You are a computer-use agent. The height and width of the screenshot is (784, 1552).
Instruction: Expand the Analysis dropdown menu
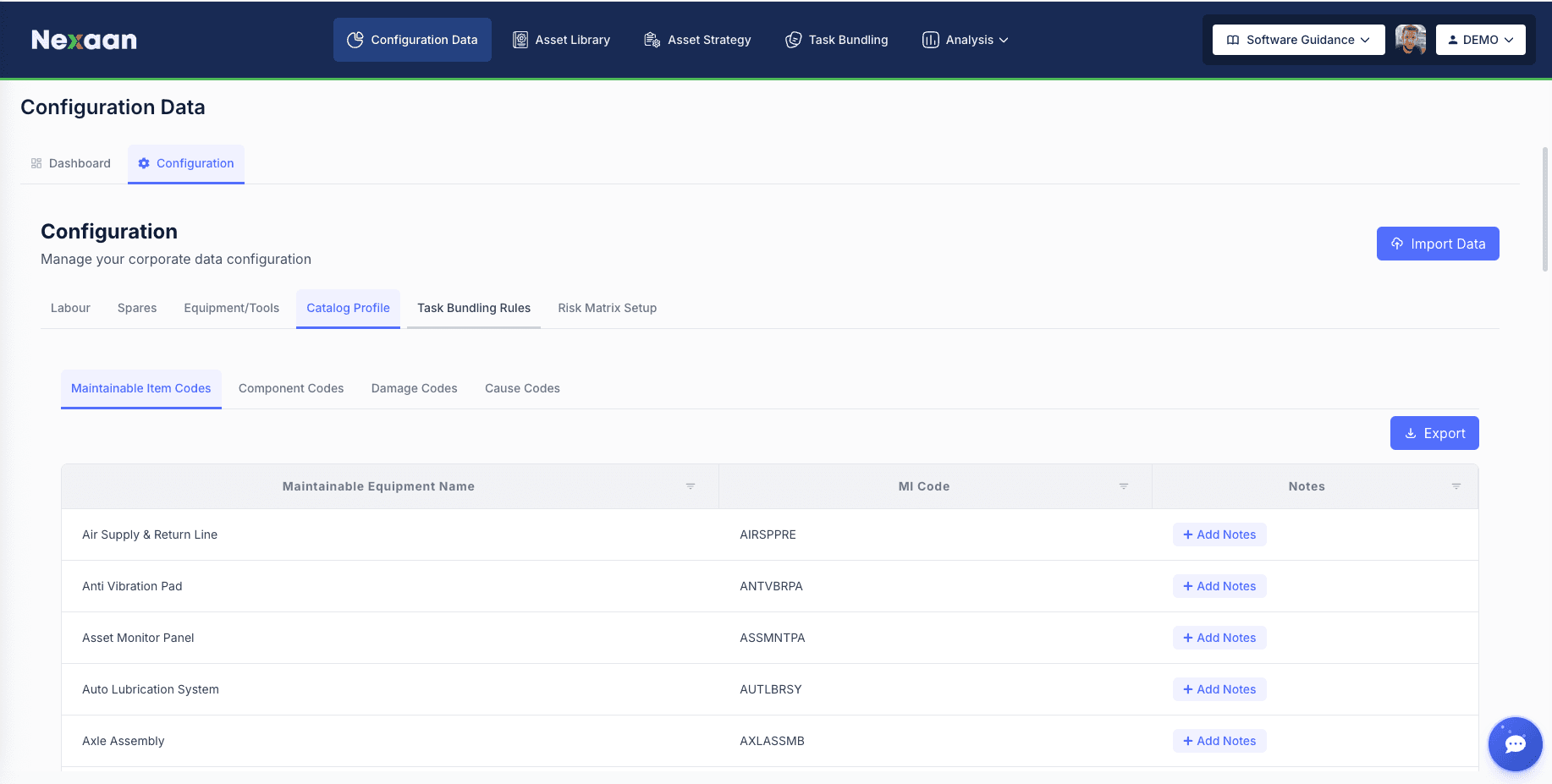(966, 40)
